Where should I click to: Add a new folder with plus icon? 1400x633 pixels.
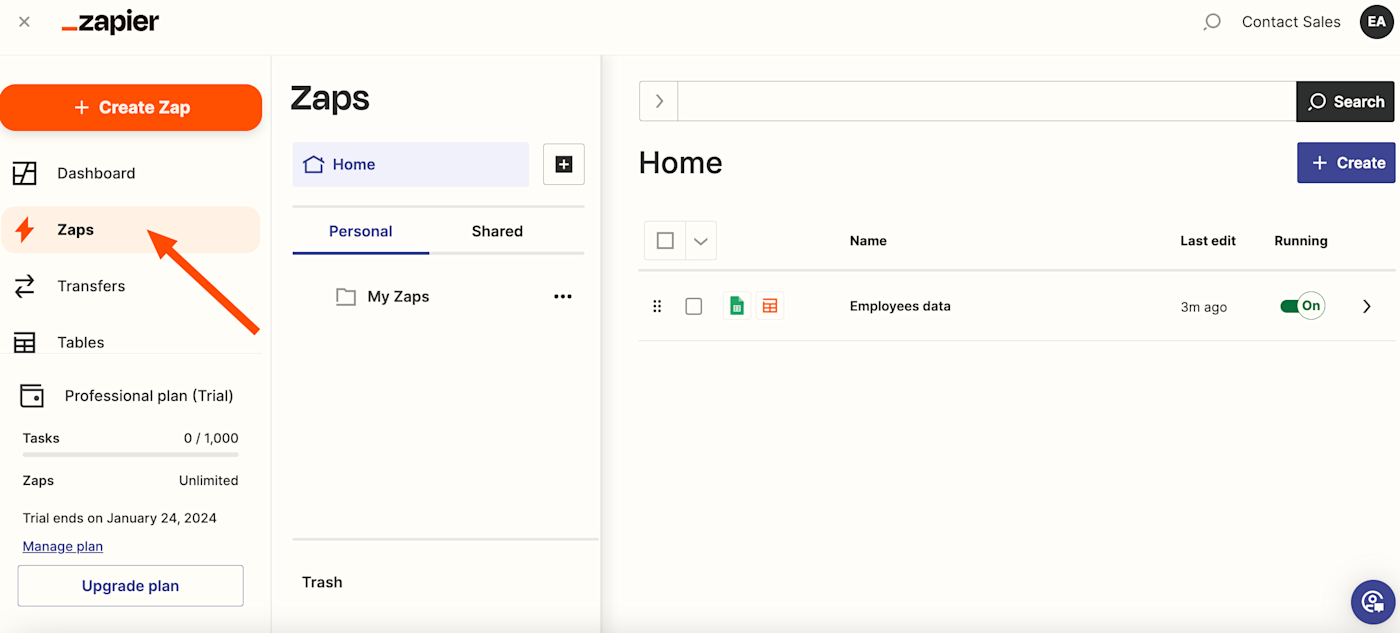click(564, 164)
